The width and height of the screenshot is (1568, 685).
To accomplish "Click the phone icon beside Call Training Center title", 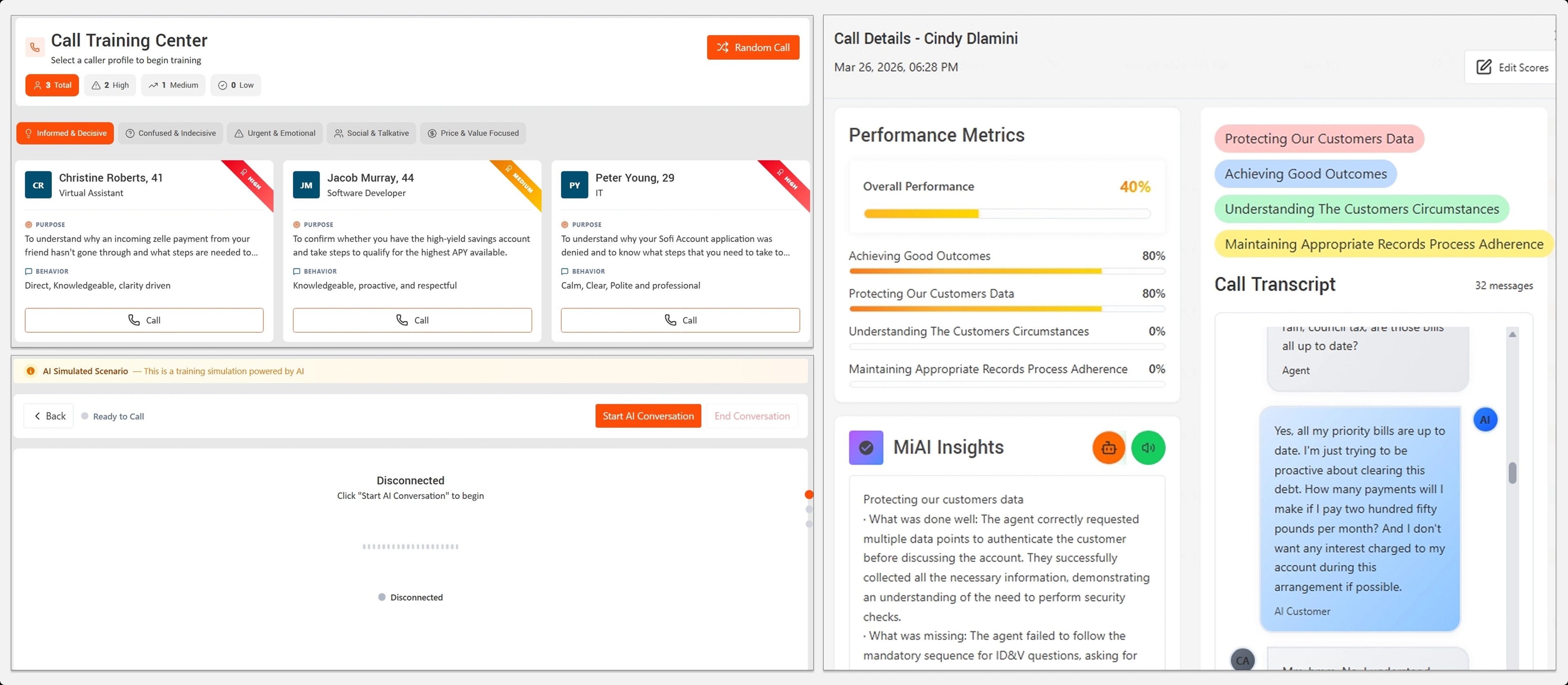I will point(35,47).
